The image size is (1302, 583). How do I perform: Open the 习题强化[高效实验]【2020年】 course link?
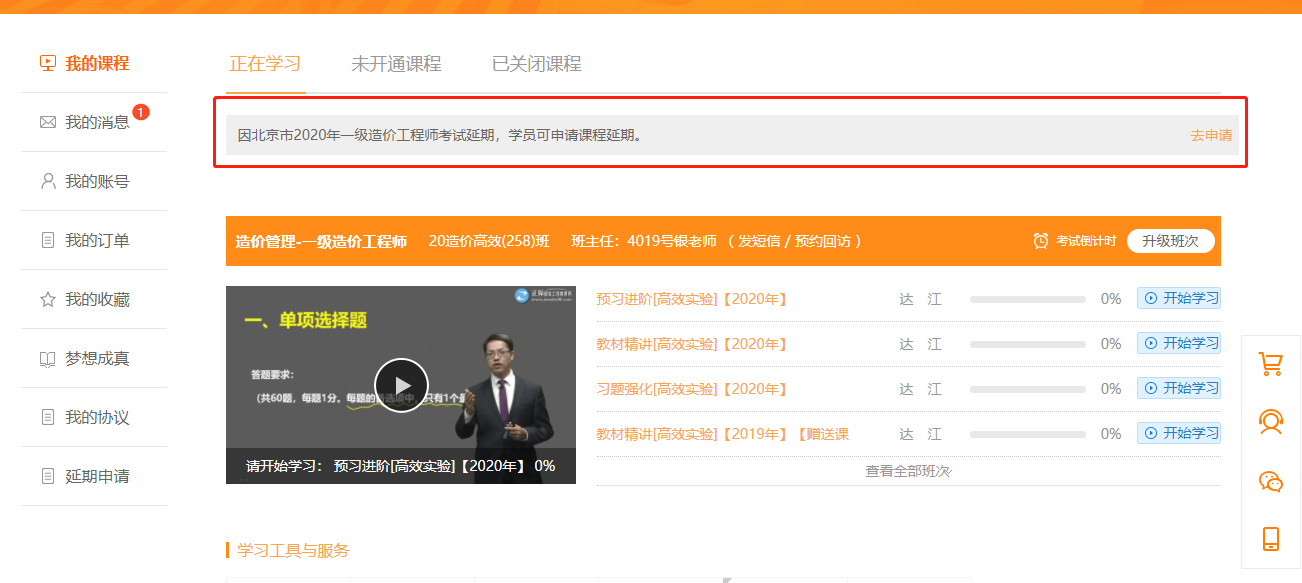(692, 389)
